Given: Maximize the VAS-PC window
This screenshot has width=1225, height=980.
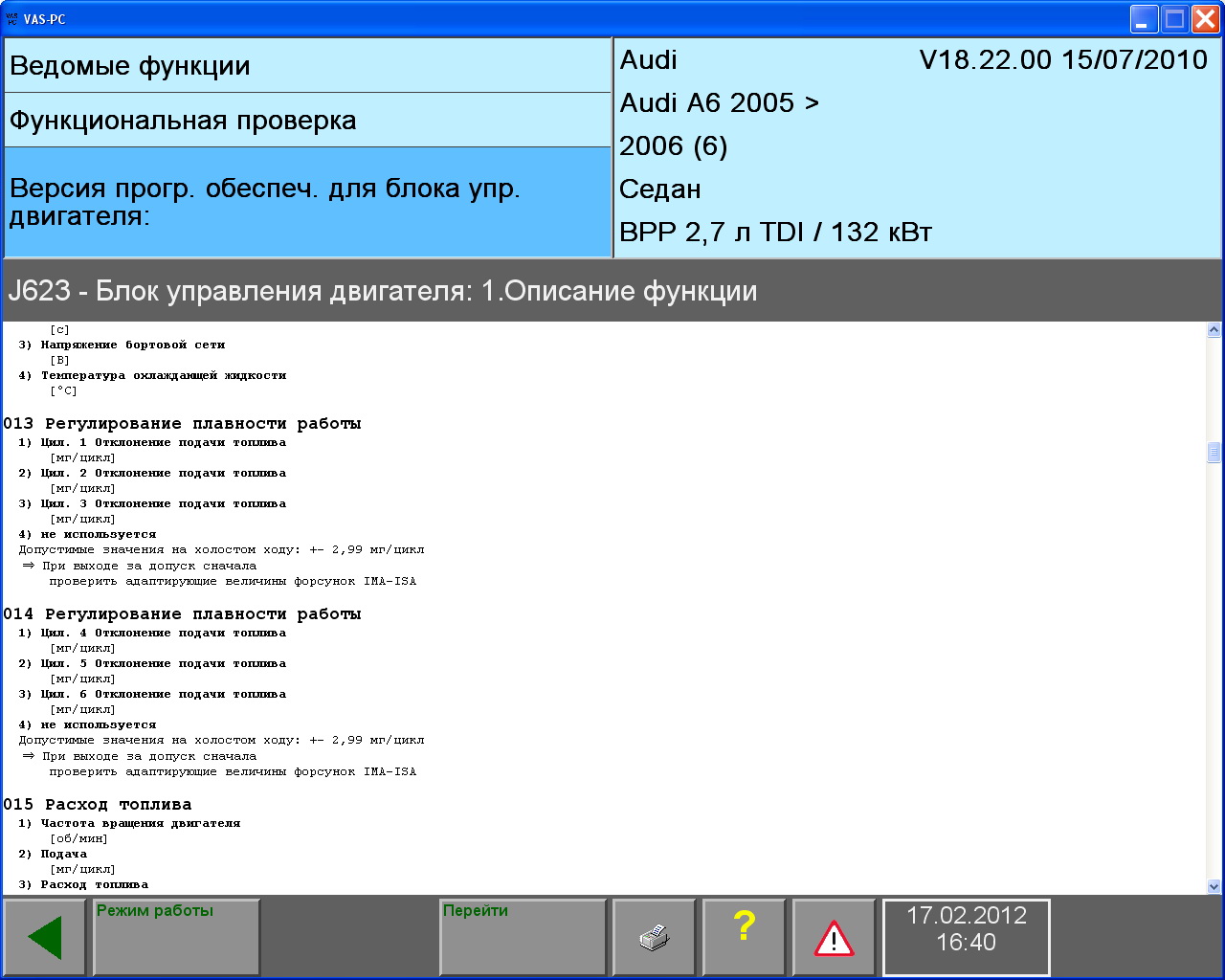Looking at the screenshot, I should [x=1174, y=18].
